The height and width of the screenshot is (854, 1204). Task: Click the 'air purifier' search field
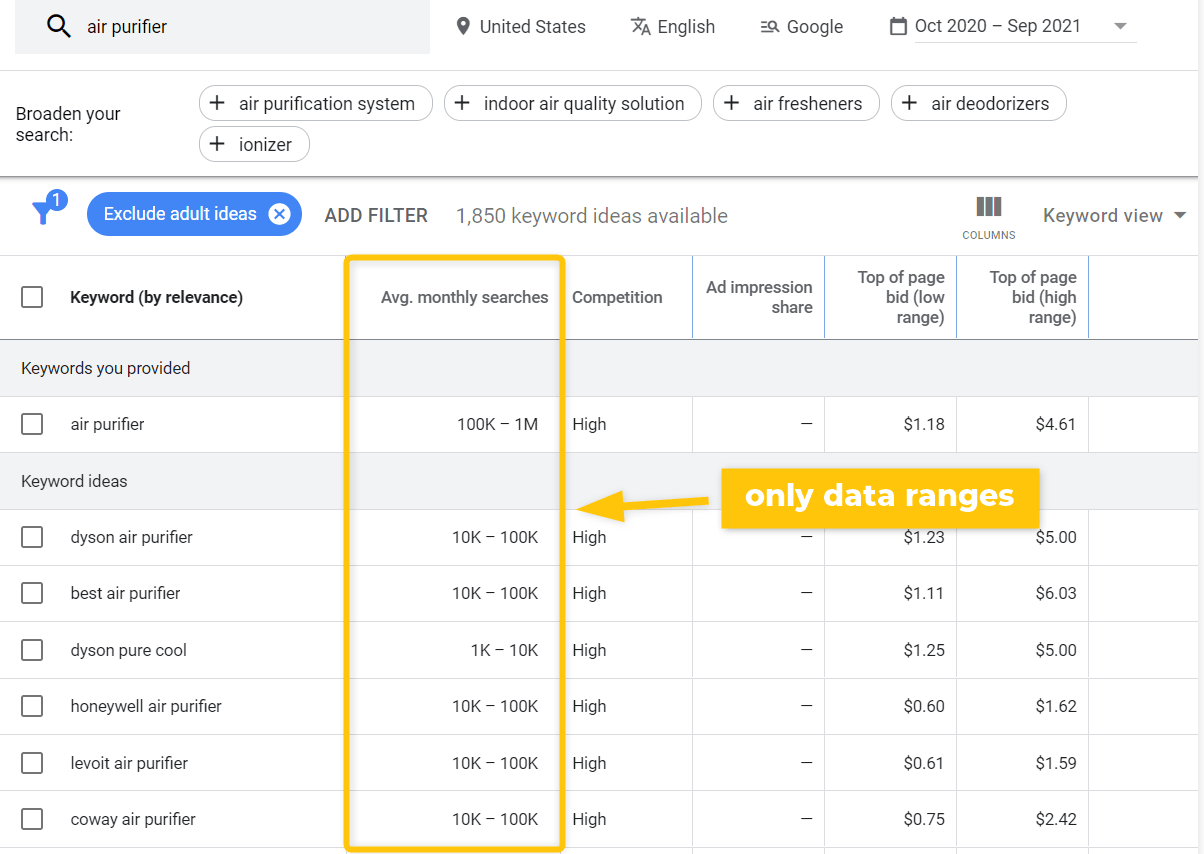[x=222, y=27]
